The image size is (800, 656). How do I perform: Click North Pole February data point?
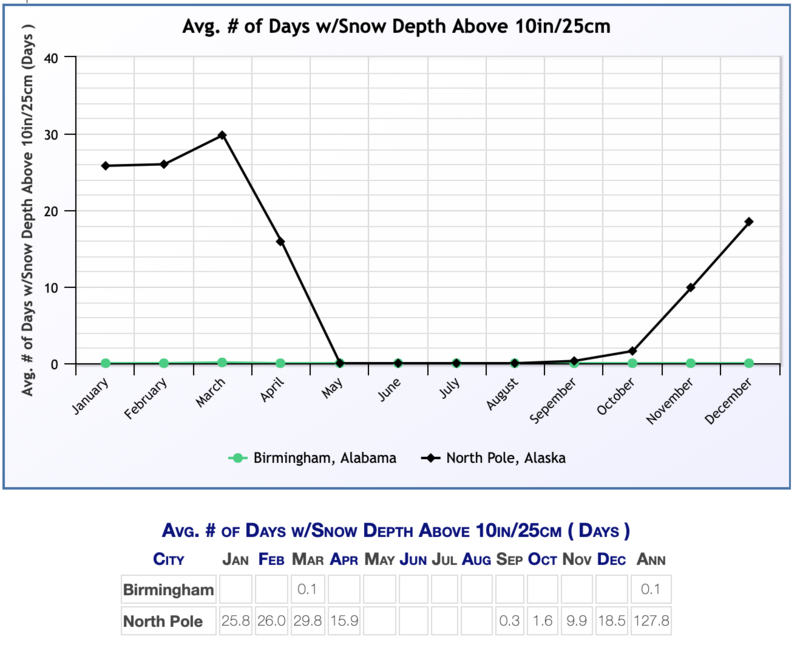(x=164, y=164)
